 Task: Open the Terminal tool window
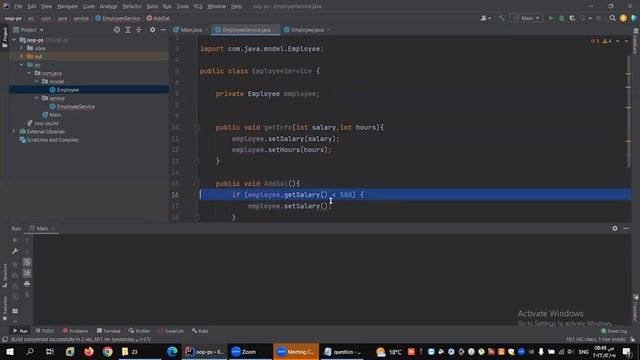(x=109, y=331)
